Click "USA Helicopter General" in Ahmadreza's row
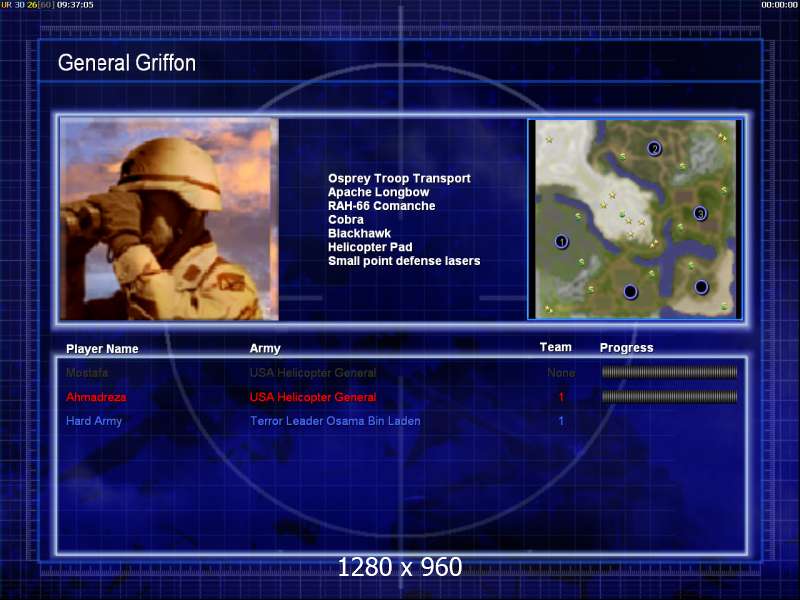 pyautogui.click(x=313, y=397)
